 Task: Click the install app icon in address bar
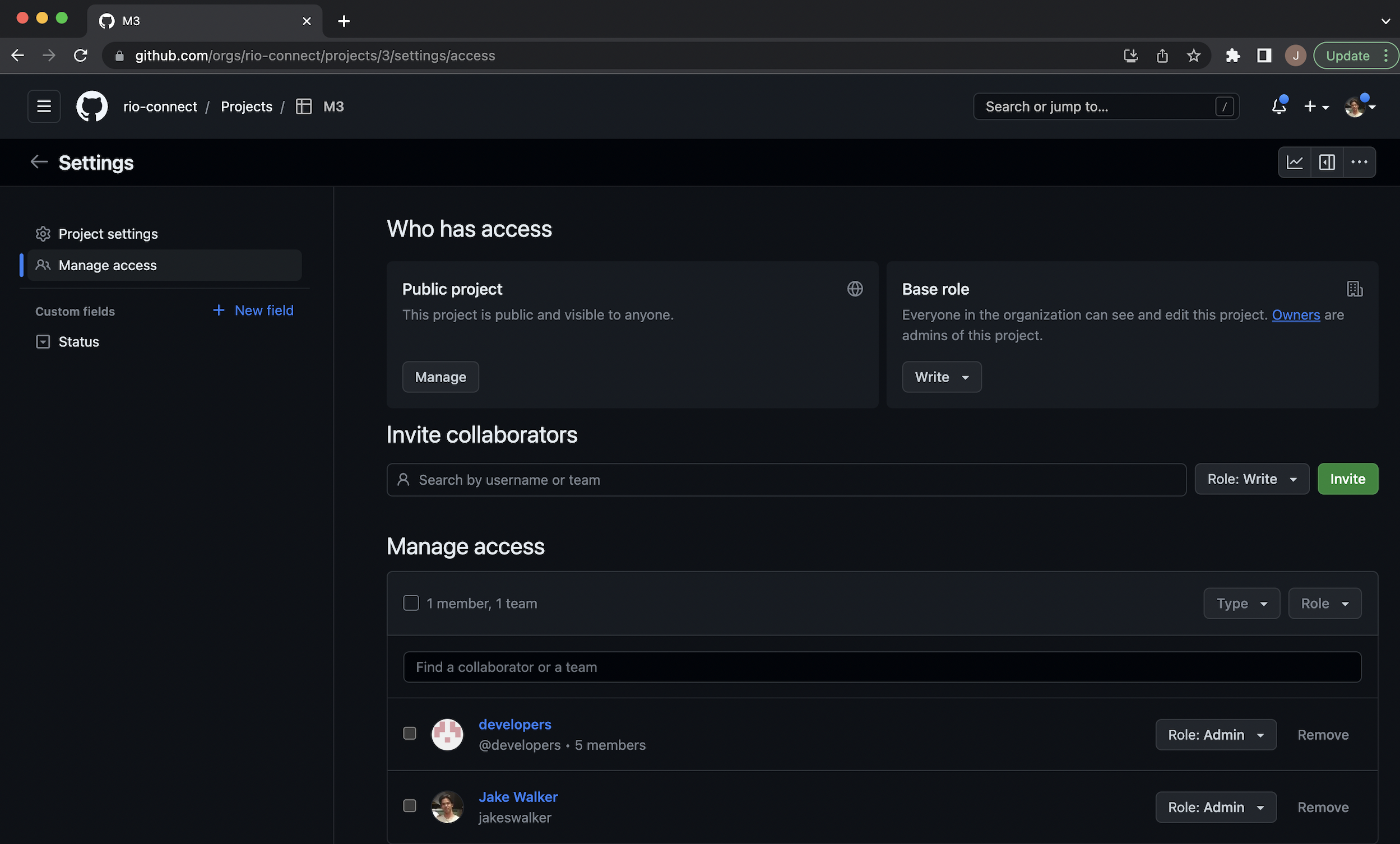(x=1130, y=55)
